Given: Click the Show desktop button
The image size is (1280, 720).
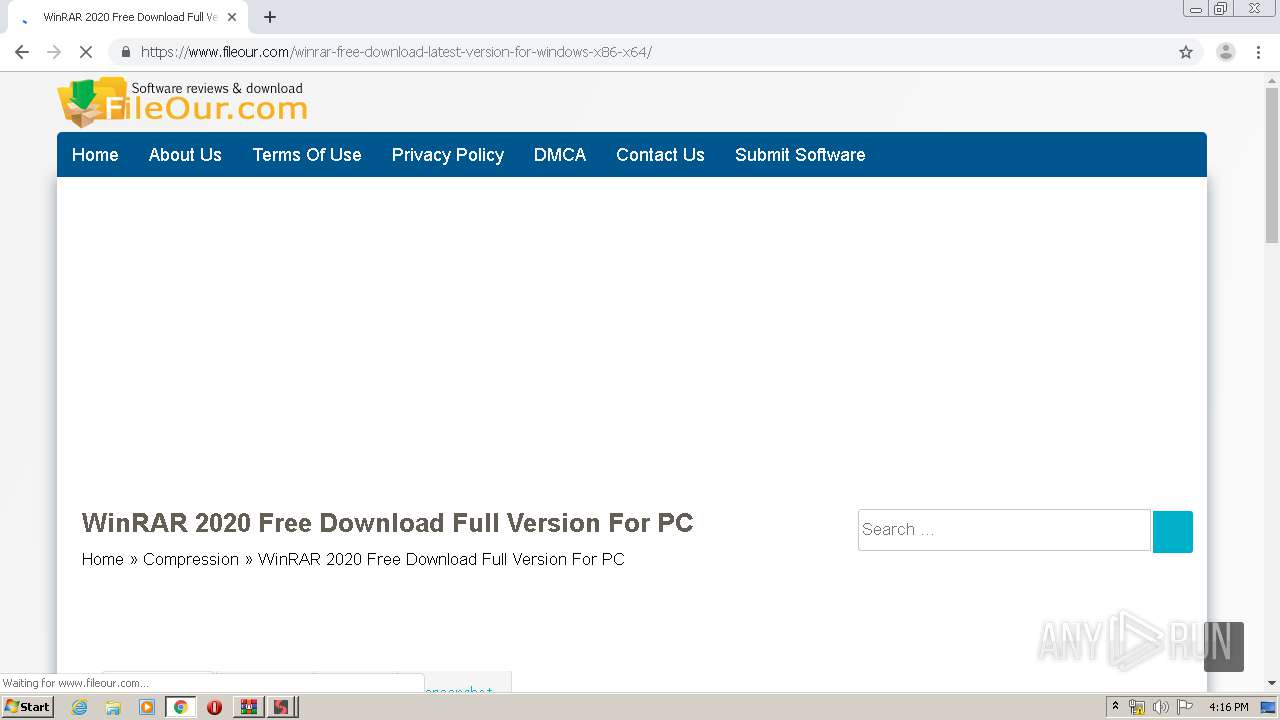Looking at the screenshot, I should (1269, 707).
